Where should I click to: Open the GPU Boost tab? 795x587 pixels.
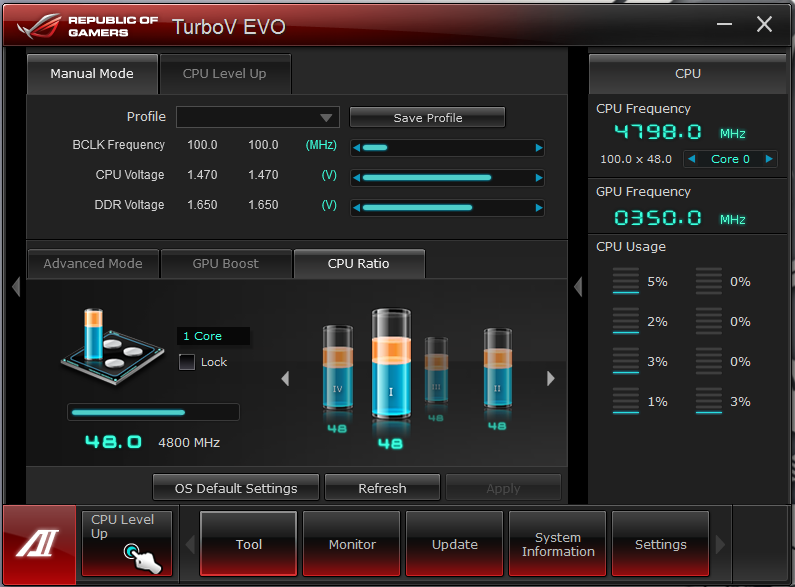(x=226, y=264)
